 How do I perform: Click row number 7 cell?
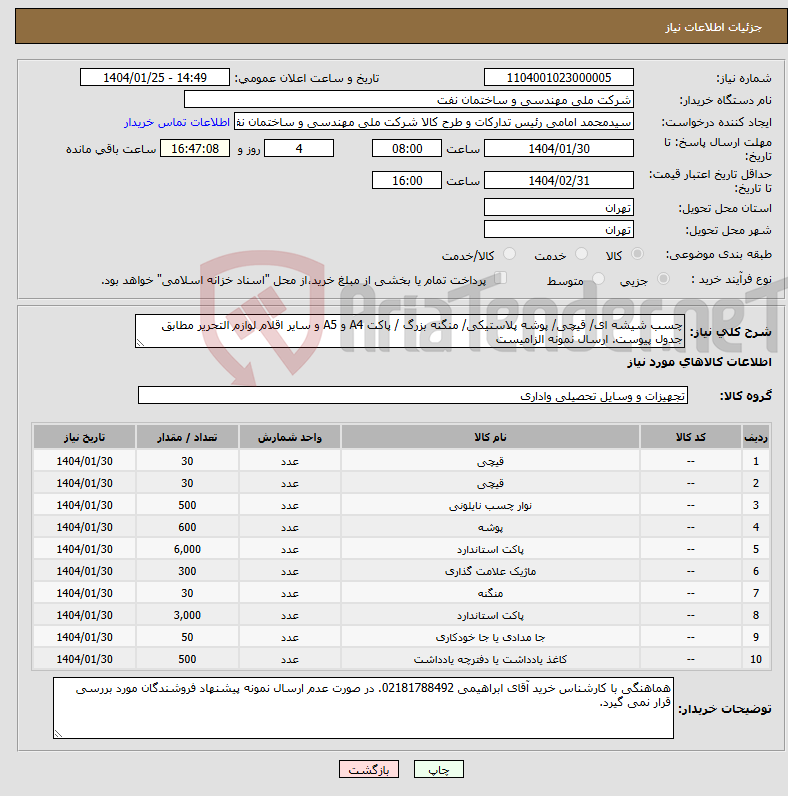[x=756, y=593]
